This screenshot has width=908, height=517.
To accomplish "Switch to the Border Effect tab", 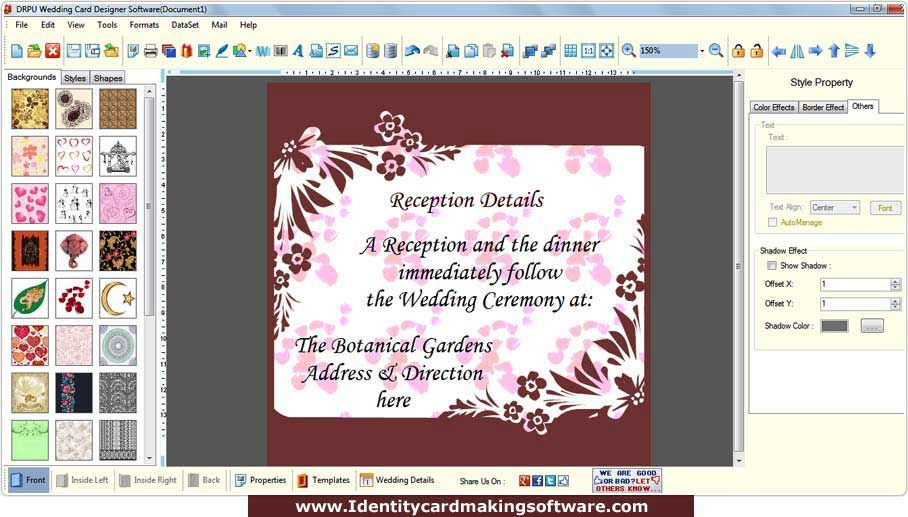I will pos(823,107).
